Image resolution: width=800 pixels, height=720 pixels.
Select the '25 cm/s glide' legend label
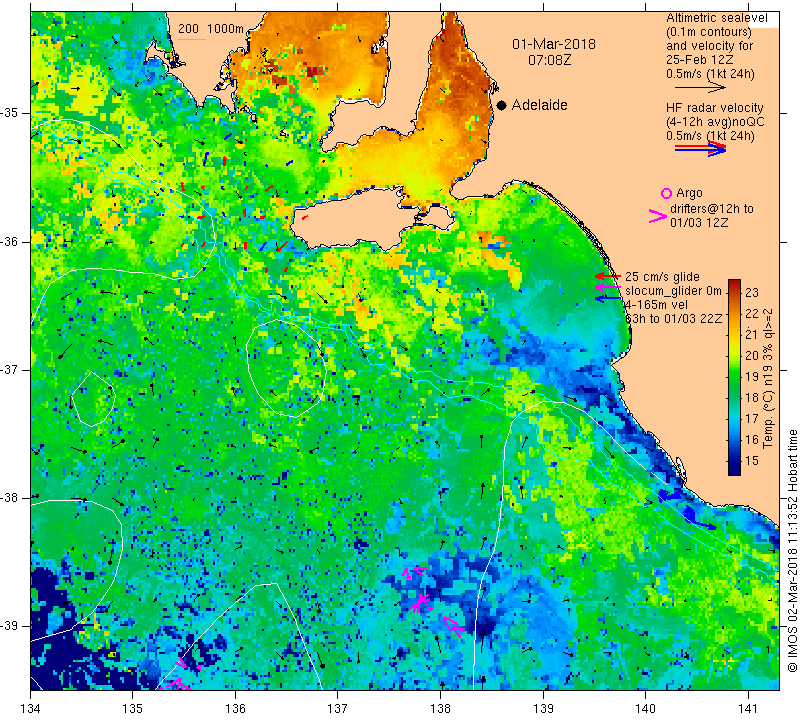point(662,277)
